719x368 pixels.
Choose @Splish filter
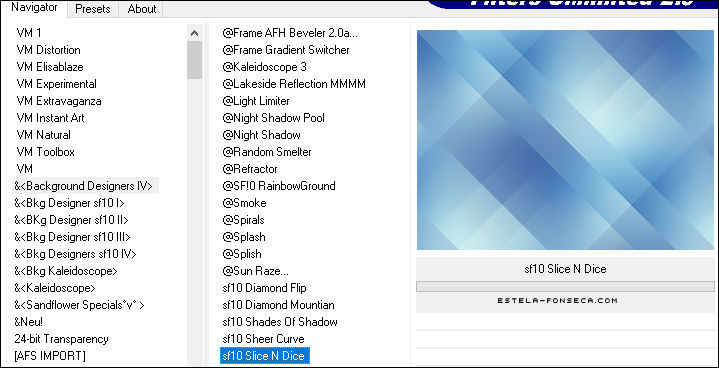pyautogui.click(x=242, y=254)
